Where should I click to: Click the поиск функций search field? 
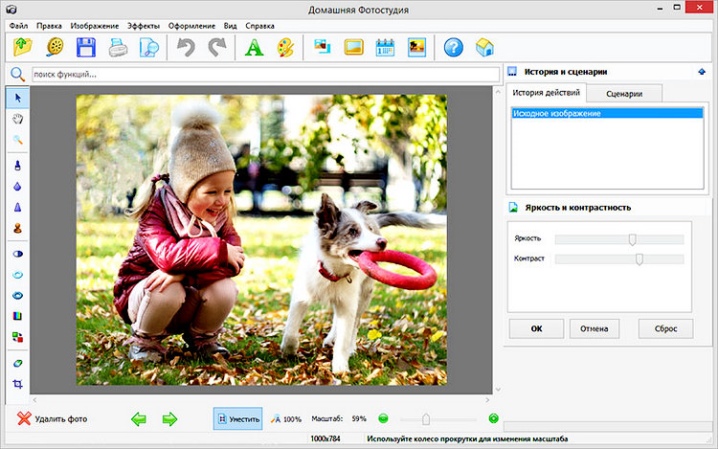[266, 74]
